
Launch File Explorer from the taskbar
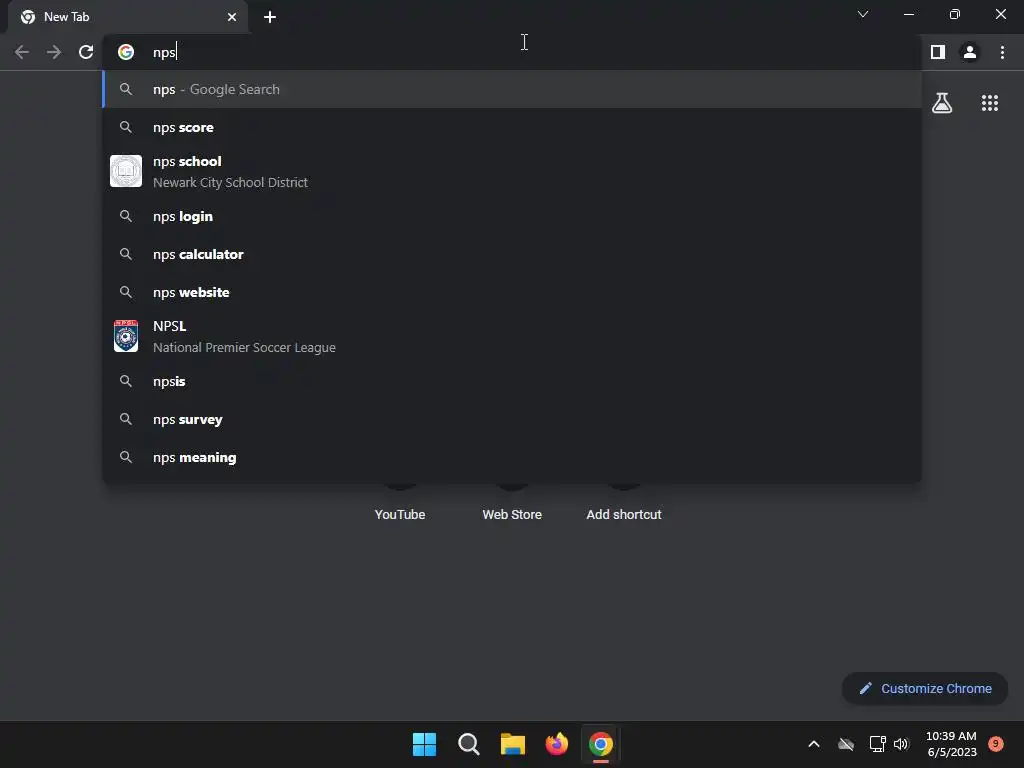513,744
